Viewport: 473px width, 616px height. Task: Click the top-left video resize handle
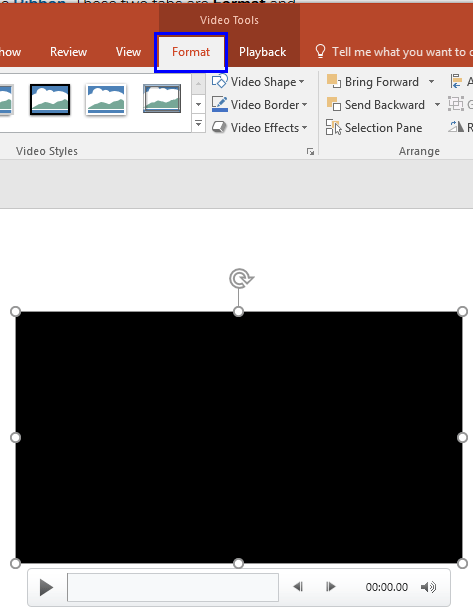pyautogui.click(x=15, y=312)
